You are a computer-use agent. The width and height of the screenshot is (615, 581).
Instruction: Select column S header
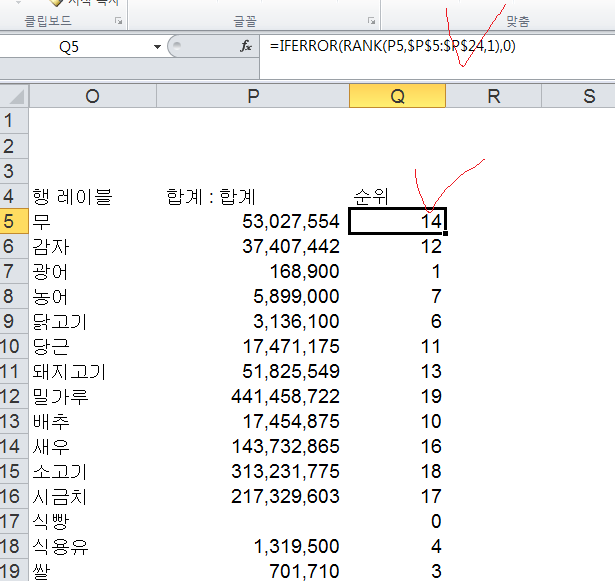pos(579,96)
